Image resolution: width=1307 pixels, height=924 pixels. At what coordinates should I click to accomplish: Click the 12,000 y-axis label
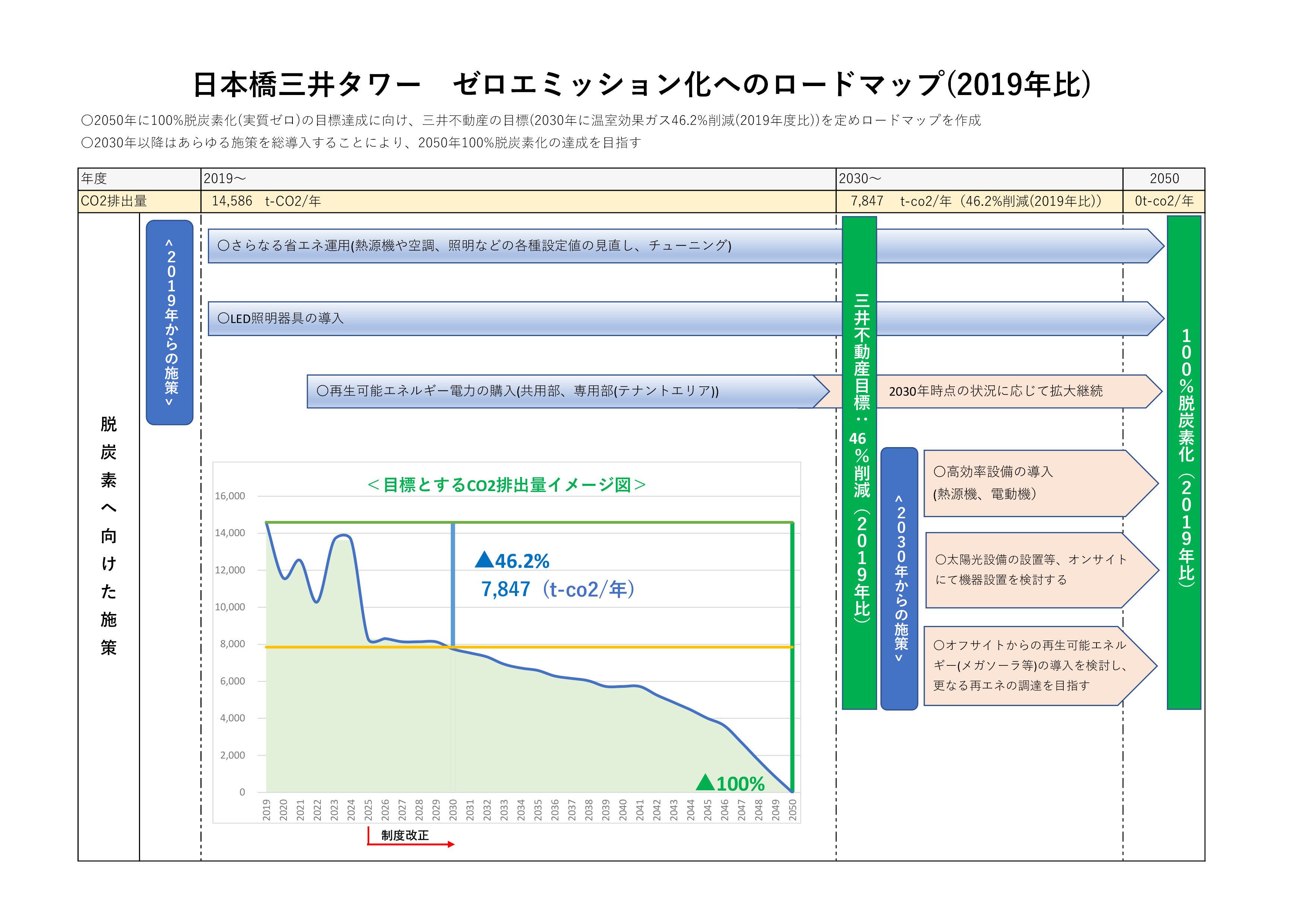pos(230,570)
